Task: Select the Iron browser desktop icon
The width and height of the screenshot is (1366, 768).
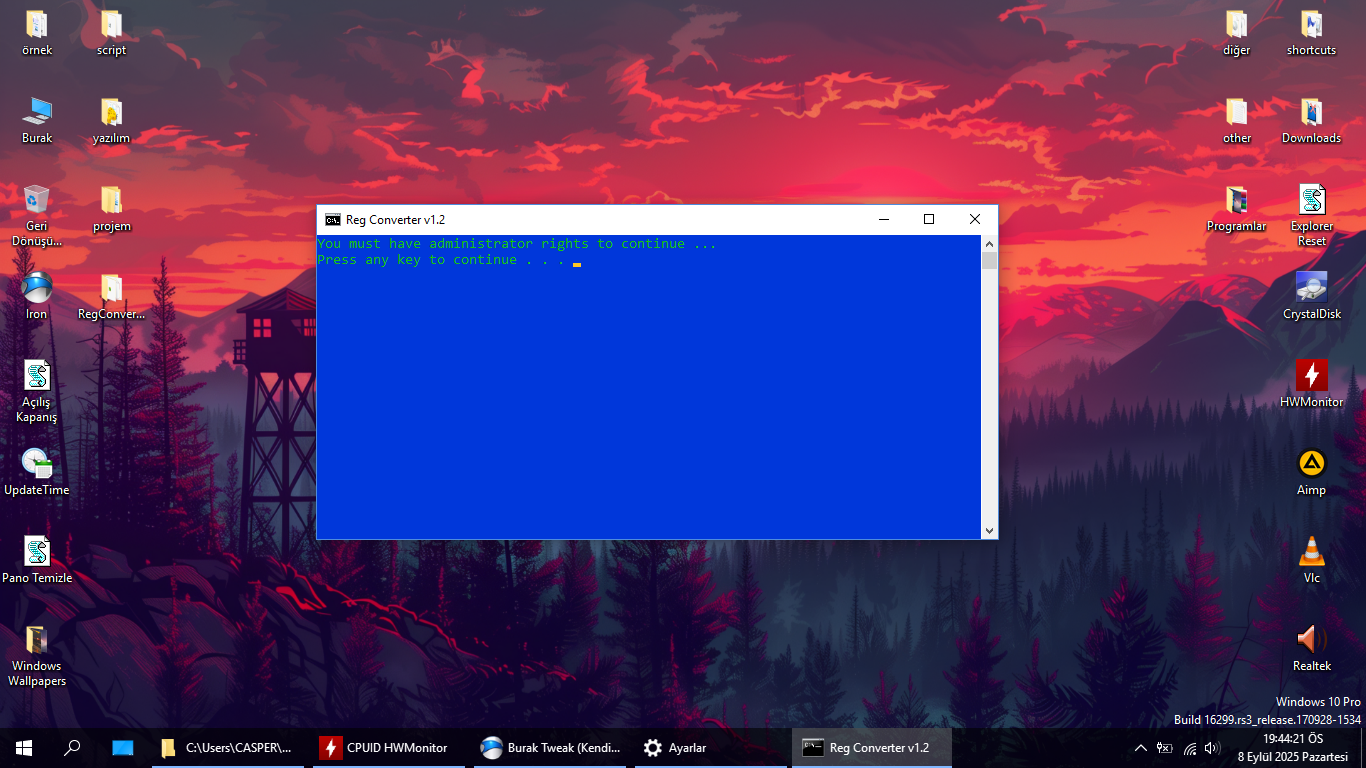Action: click(x=37, y=295)
